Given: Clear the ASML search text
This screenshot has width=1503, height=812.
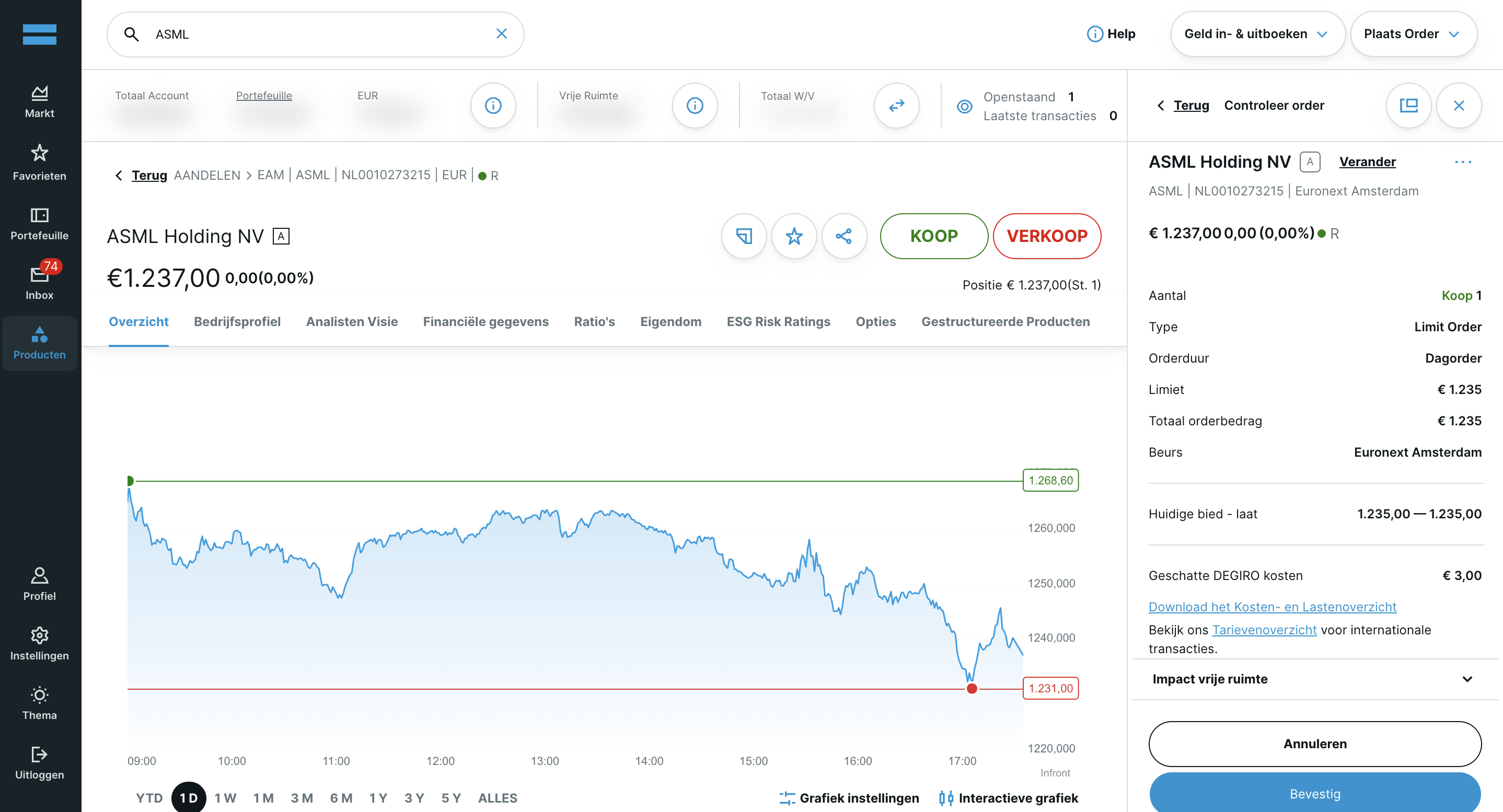Looking at the screenshot, I should (501, 34).
